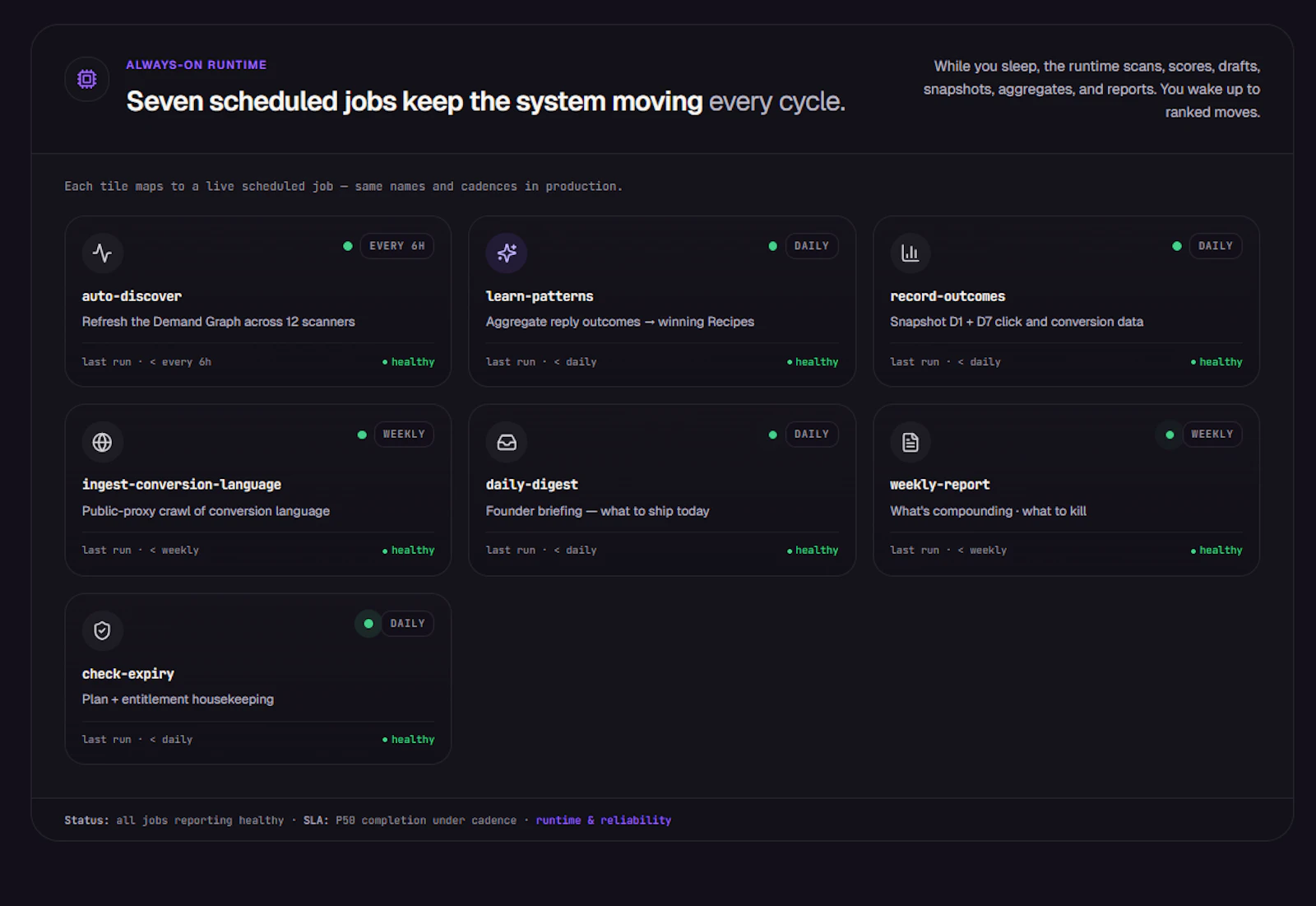Click 'SLA: P50 completion under cadence' text
Image resolution: width=1316 pixels, height=906 pixels.
(410, 820)
